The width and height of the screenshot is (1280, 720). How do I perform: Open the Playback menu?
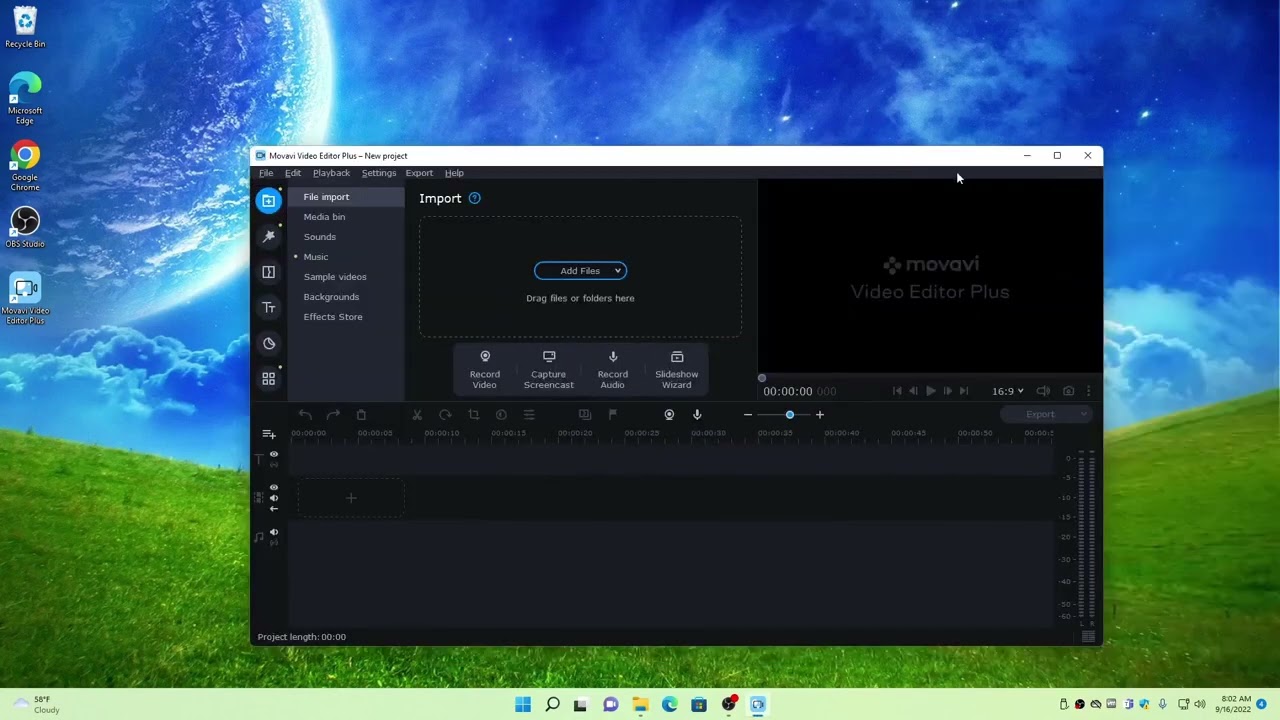[331, 173]
